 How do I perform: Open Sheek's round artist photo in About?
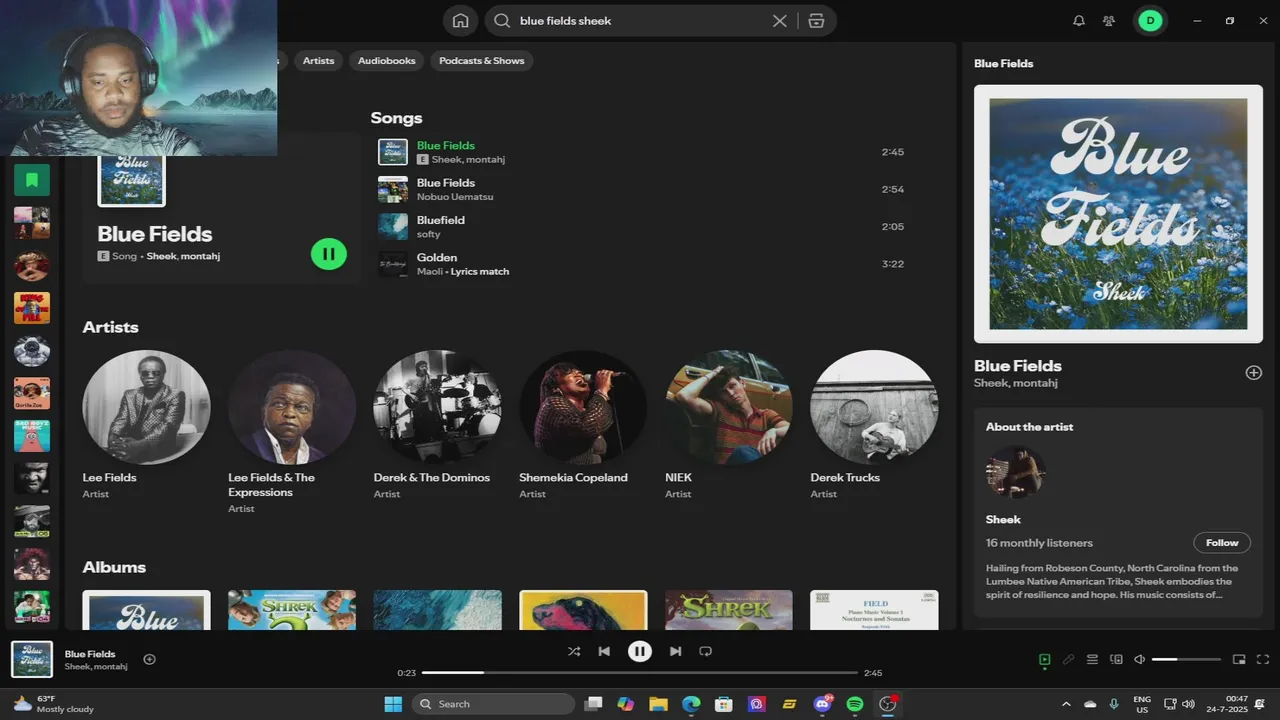pos(1016,472)
